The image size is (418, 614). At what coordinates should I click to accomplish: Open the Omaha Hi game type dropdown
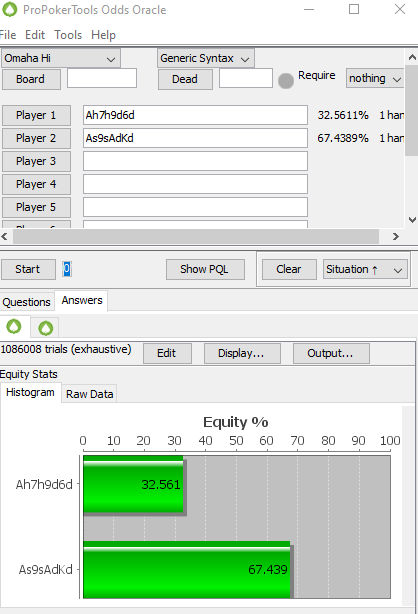[61, 58]
